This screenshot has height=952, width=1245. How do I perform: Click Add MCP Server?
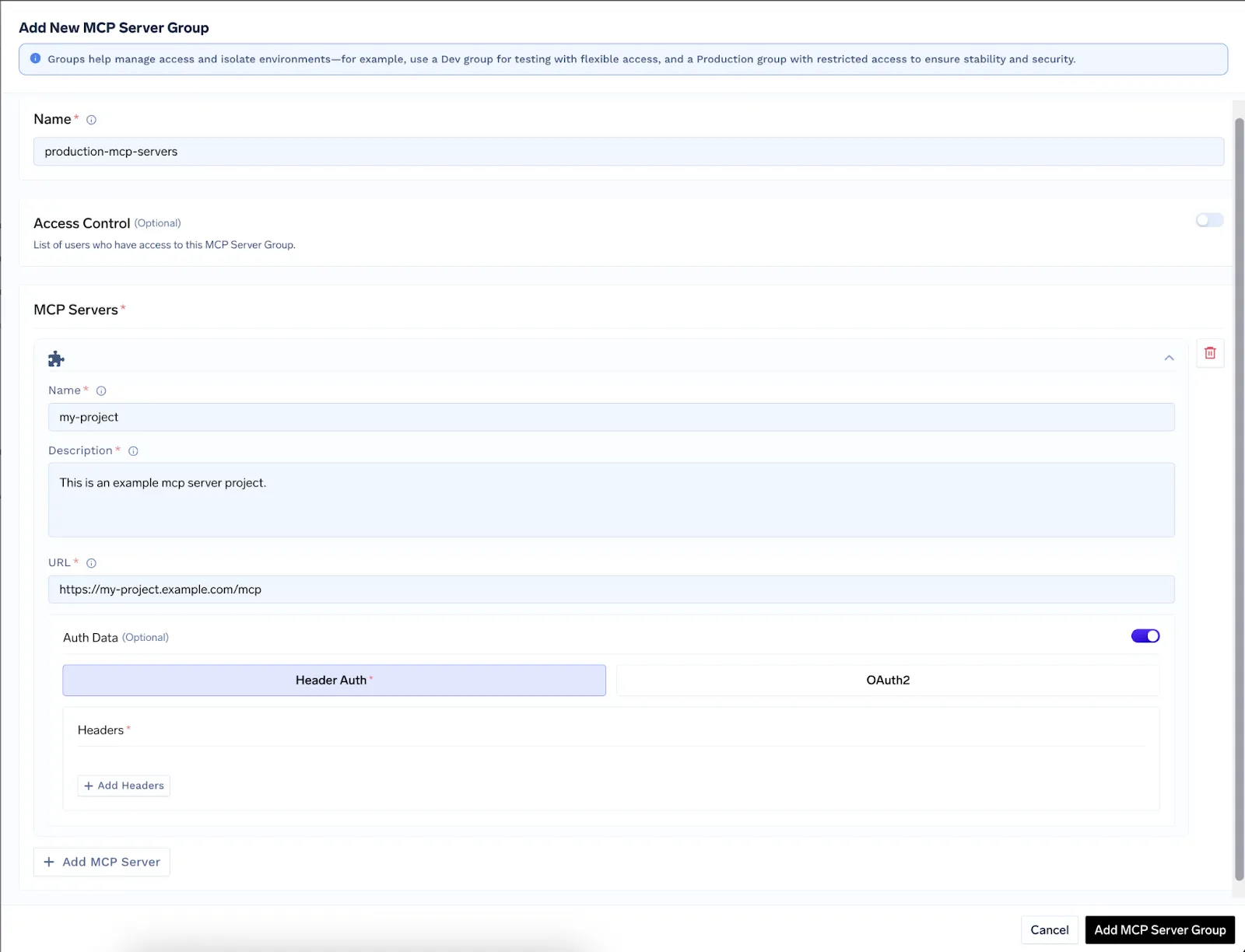coord(101,862)
